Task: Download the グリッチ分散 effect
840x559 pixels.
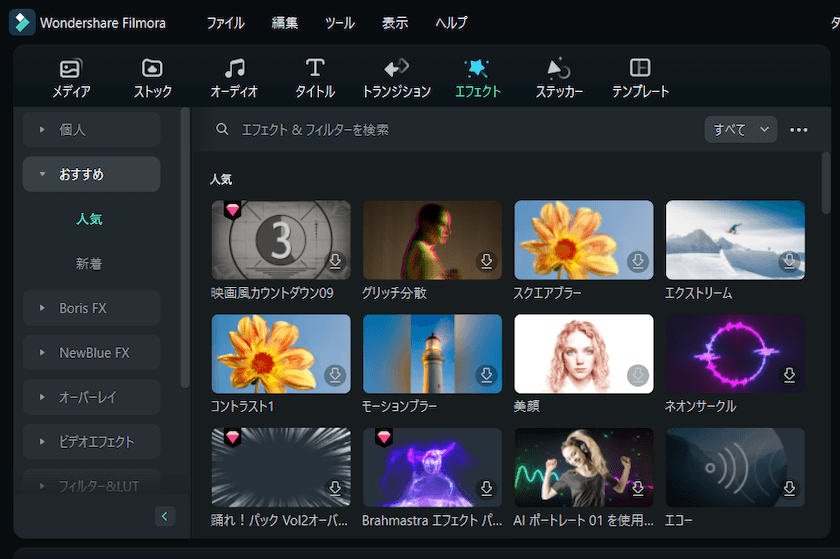Action: [x=486, y=261]
